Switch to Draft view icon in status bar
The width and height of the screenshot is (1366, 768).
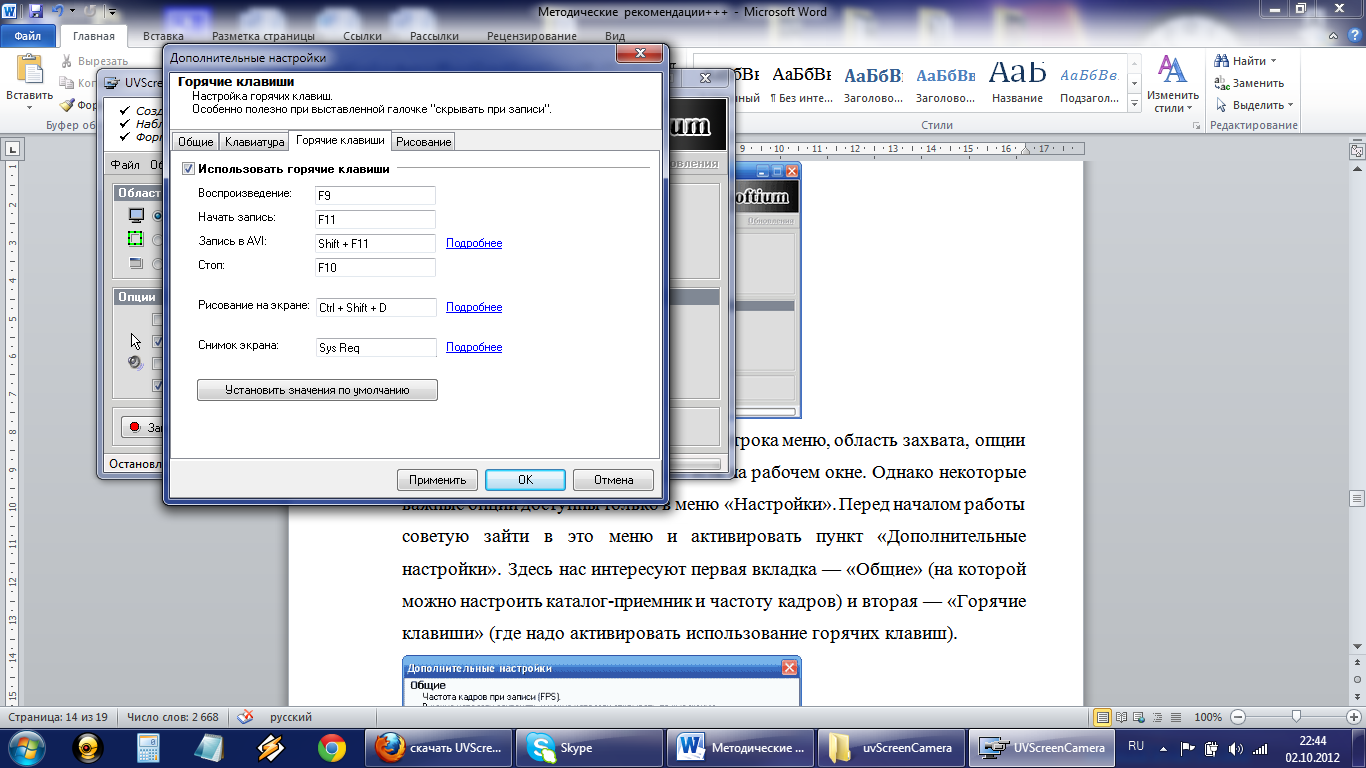tap(1176, 717)
